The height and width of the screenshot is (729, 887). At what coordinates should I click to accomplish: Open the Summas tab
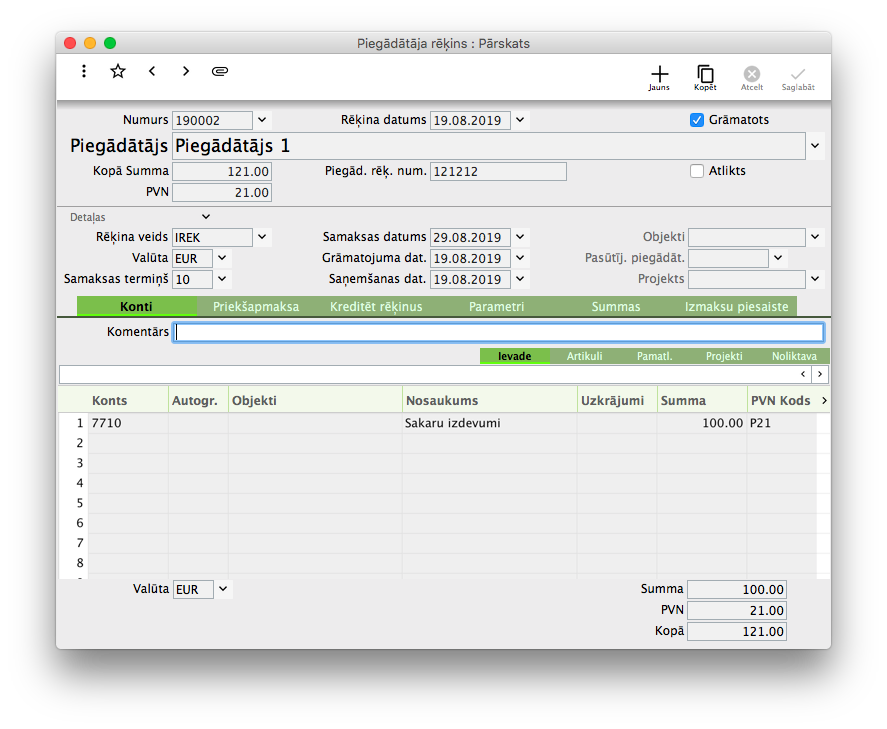coord(615,307)
